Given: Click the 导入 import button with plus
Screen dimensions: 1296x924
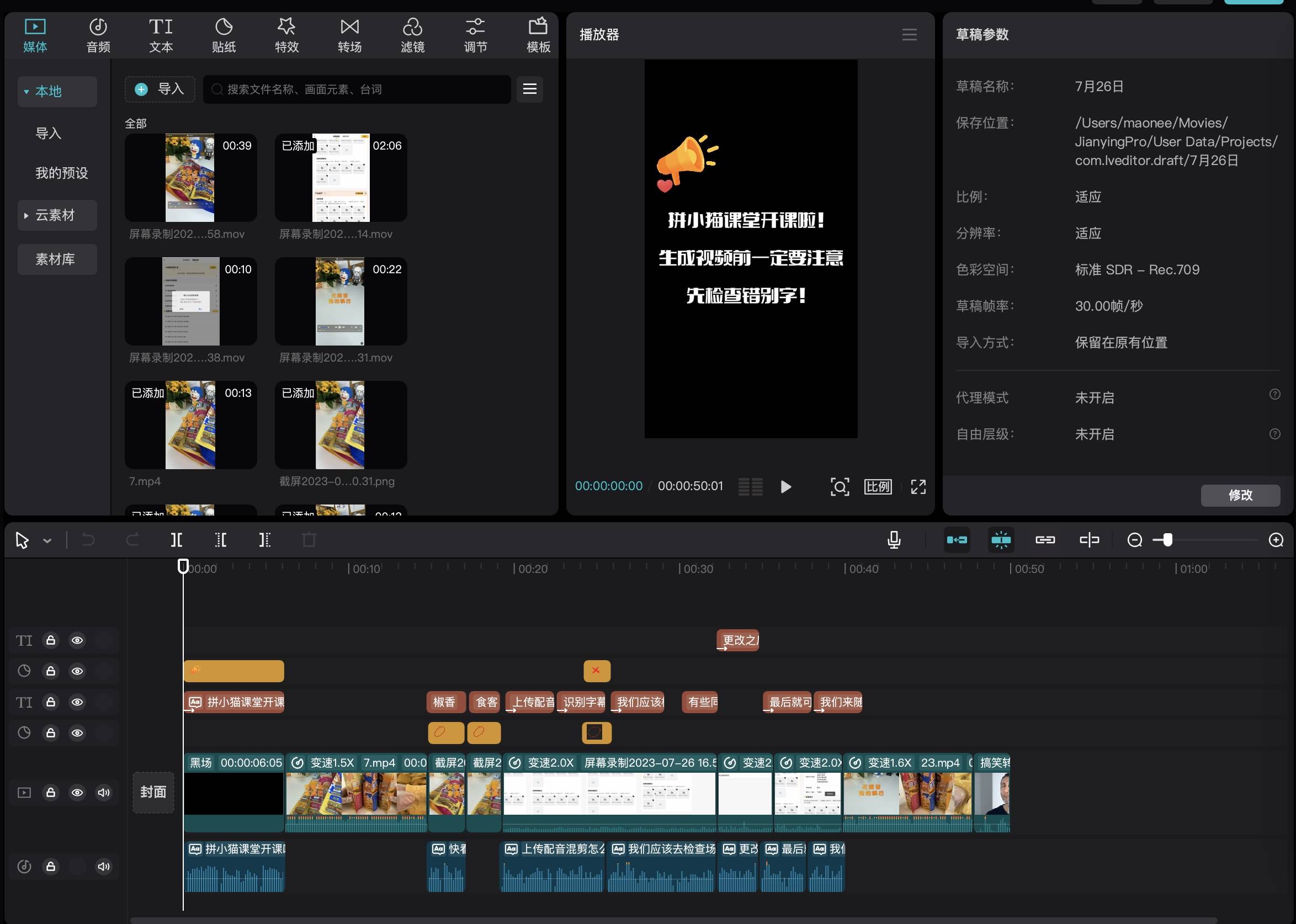Looking at the screenshot, I should 160,89.
